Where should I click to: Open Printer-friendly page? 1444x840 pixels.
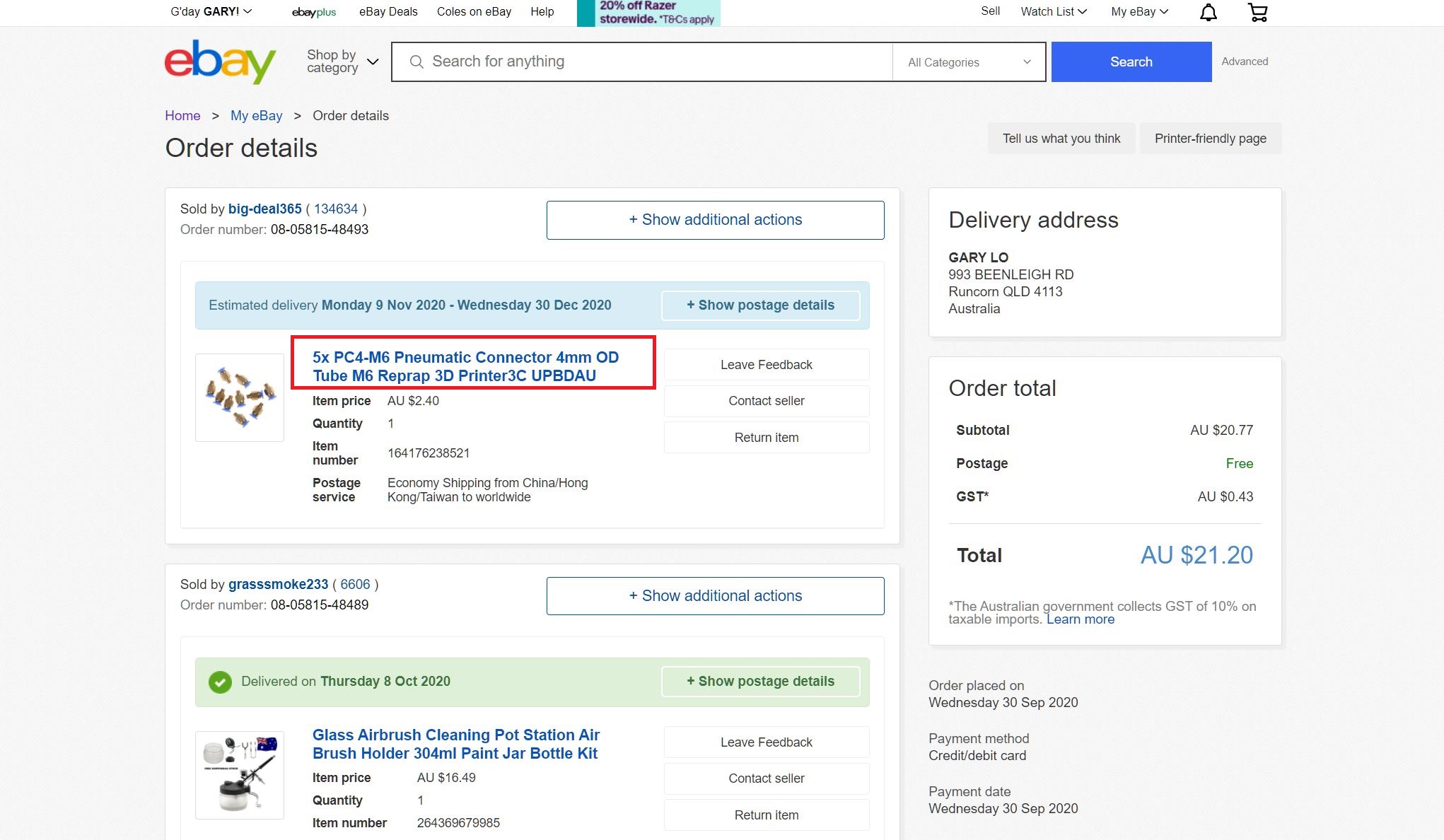[1210, 139]
